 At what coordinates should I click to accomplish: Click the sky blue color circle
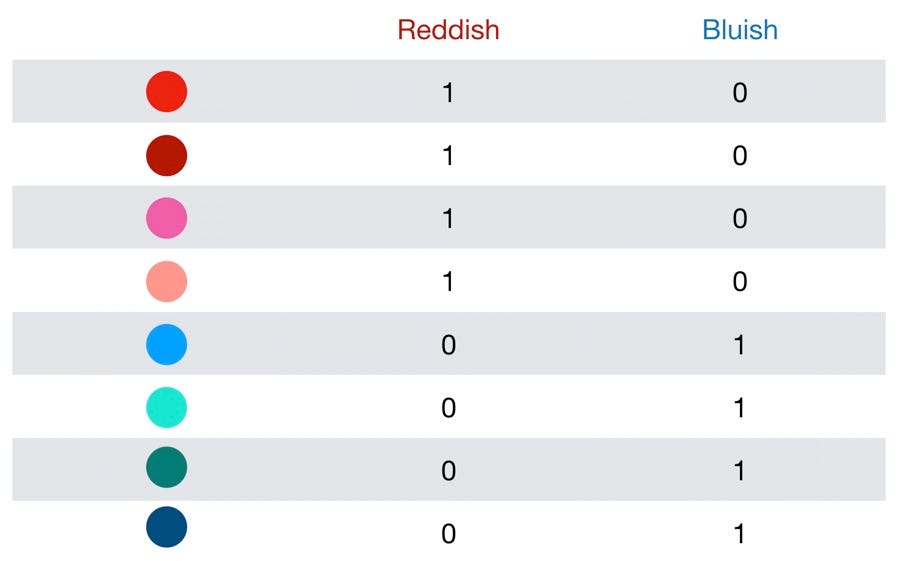pos(167,344)
